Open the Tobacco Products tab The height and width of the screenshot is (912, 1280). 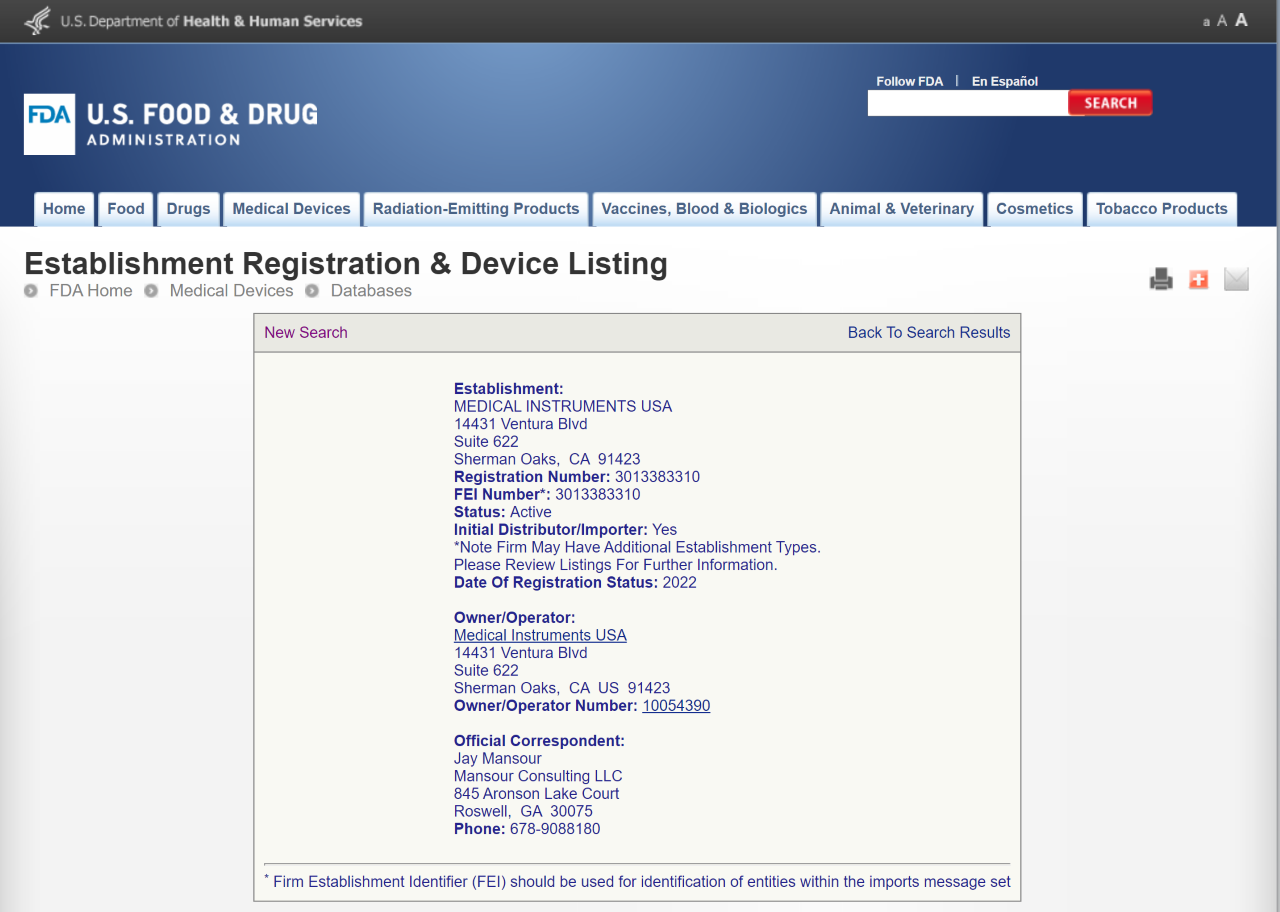pos(1161,209)
